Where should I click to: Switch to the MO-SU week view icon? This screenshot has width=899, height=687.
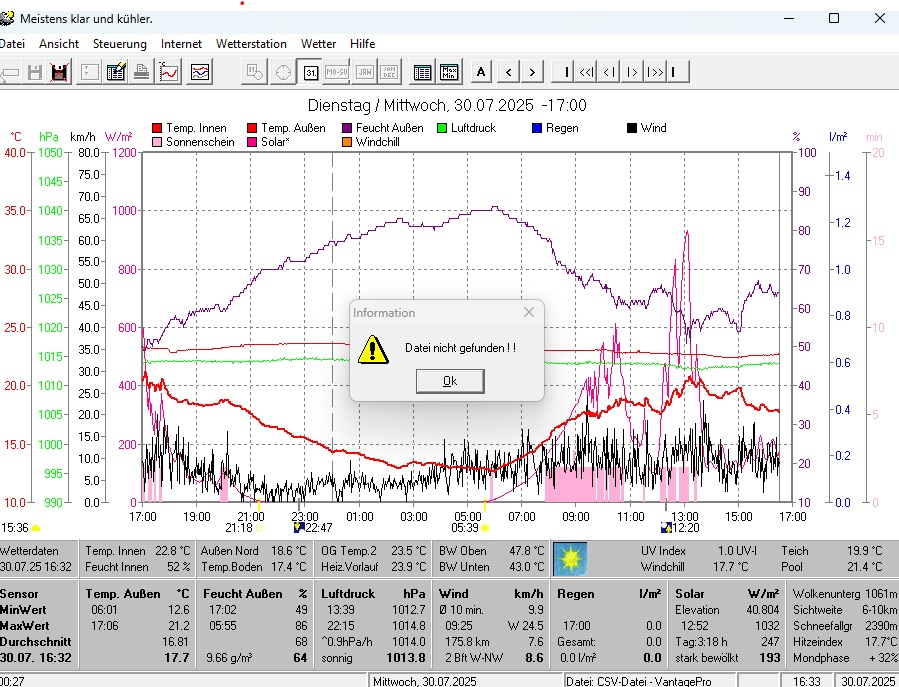pos(338,72)
